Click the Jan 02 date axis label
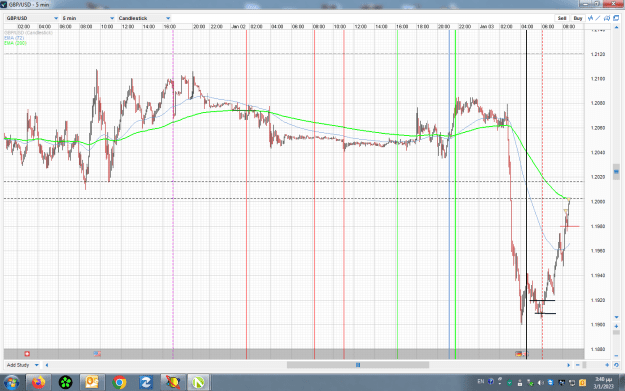625x391 pixels. (x=238, y=26)
